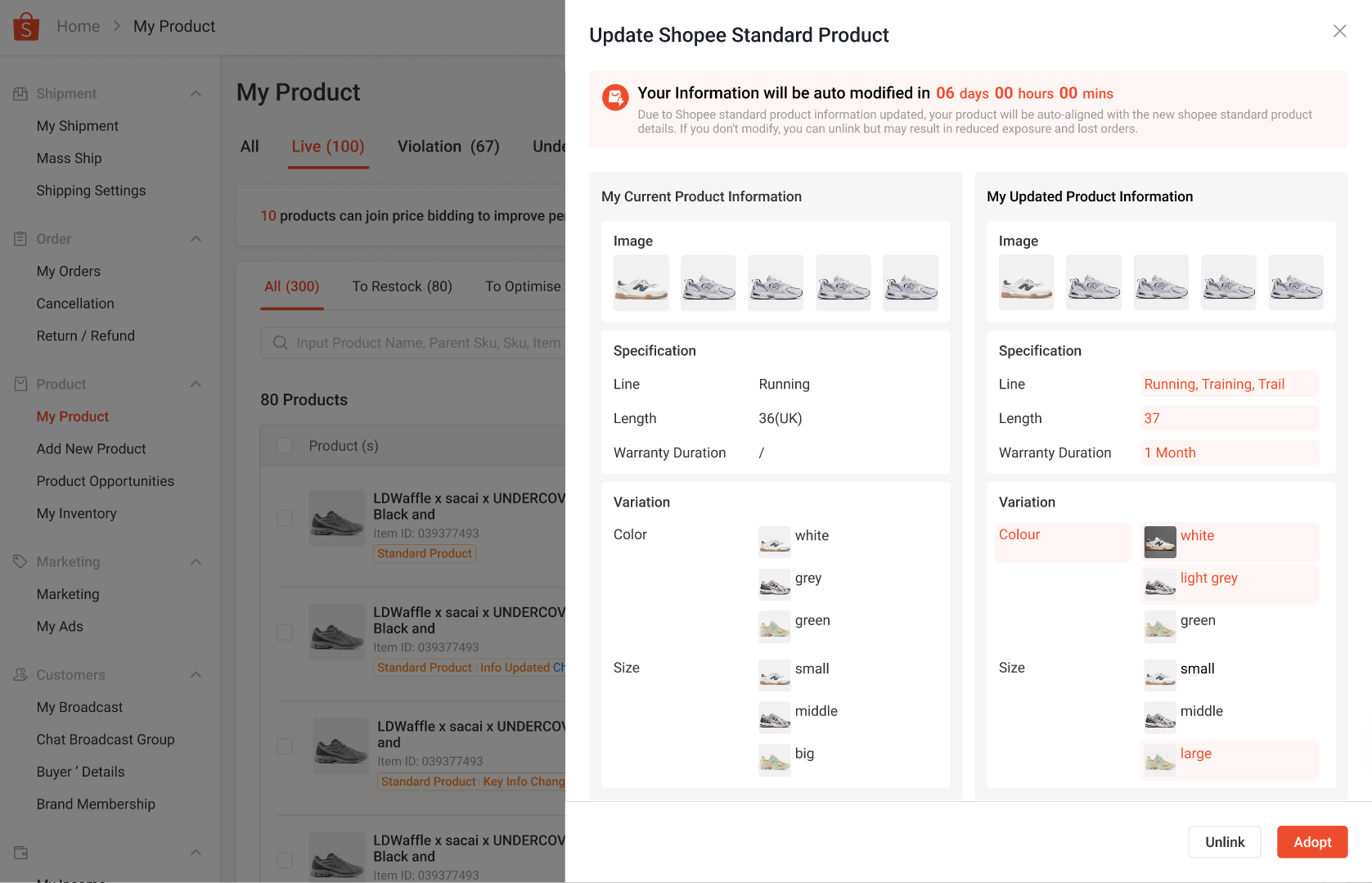Open the first current product image thumbnail

click(x=641, y=282)
